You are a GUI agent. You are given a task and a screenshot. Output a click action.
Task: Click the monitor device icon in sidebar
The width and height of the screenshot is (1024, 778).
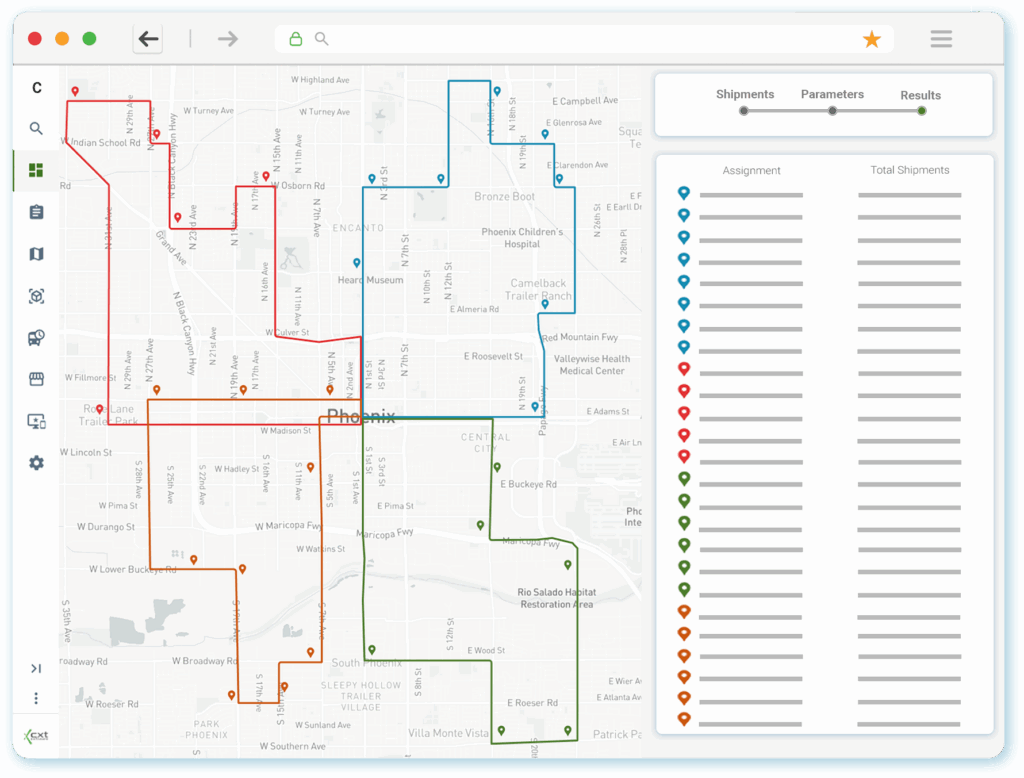(35, 421)
